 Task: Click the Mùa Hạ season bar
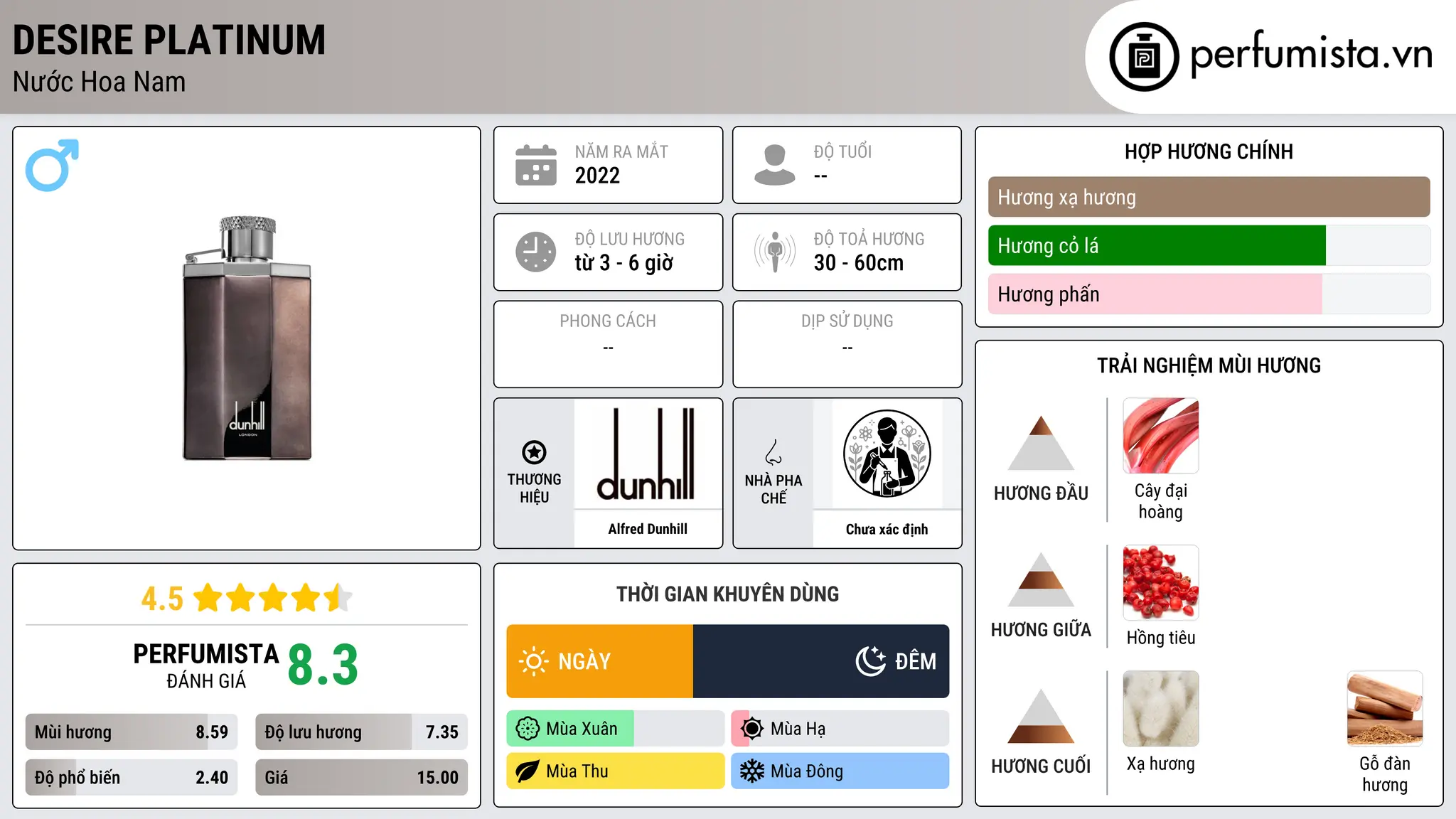tap(840, 729)
